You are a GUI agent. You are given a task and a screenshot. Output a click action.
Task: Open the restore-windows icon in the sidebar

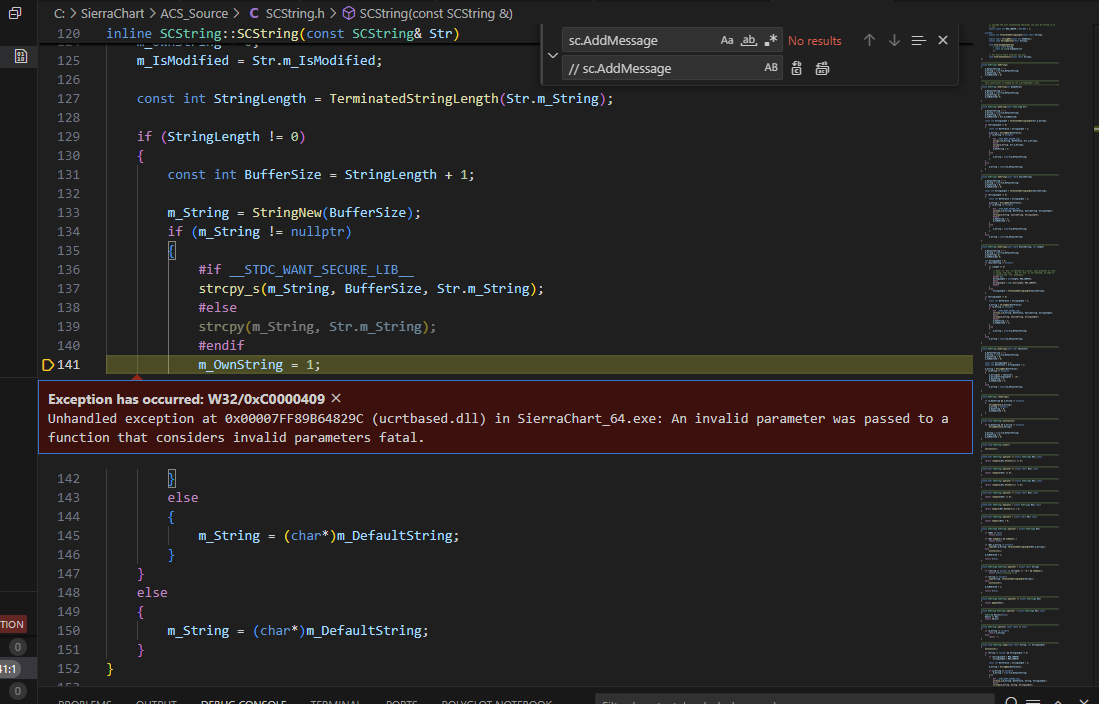(x=15, y=13)
